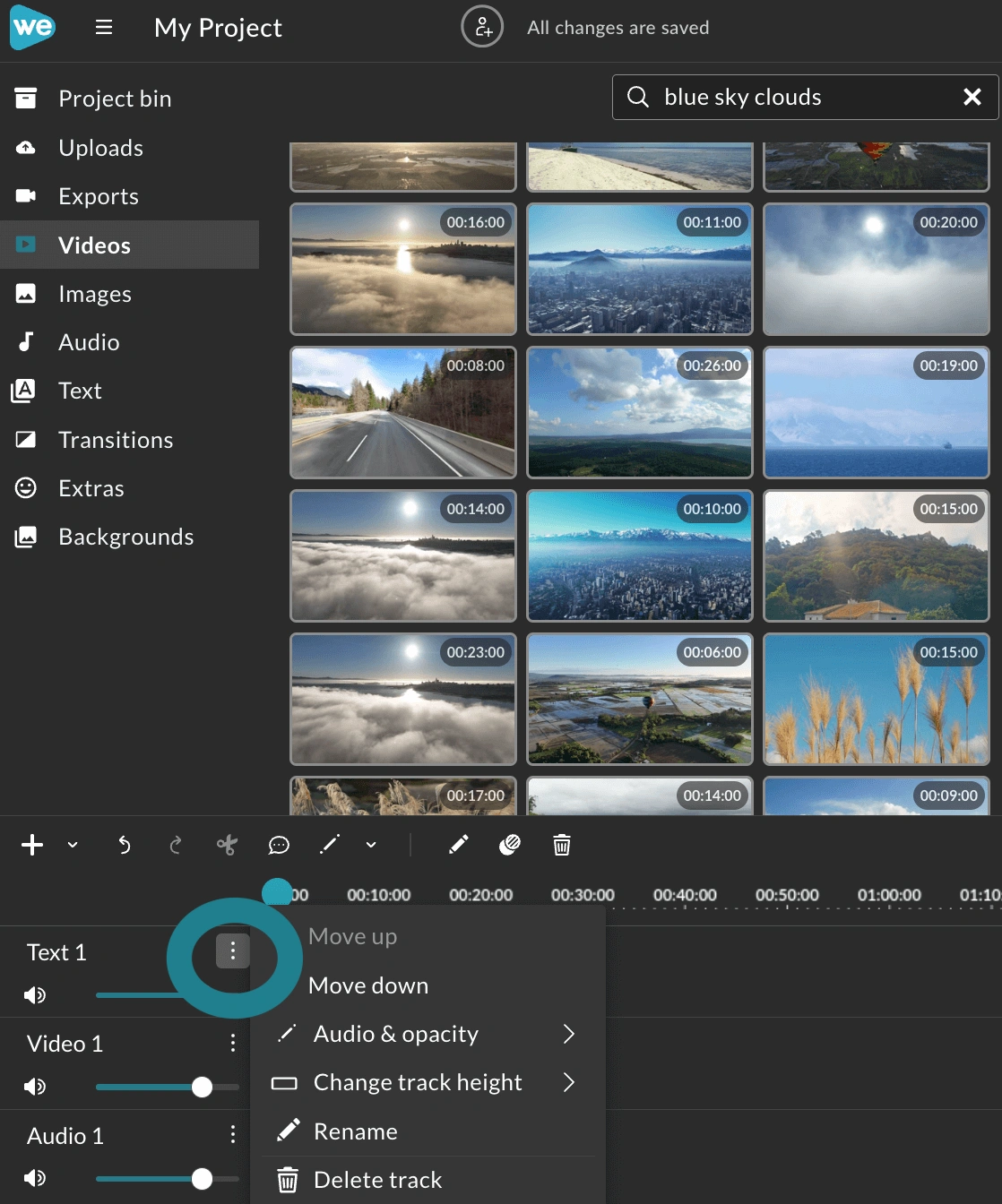
Task: Mute the Video 1 track
Action: coord(35,1087)
